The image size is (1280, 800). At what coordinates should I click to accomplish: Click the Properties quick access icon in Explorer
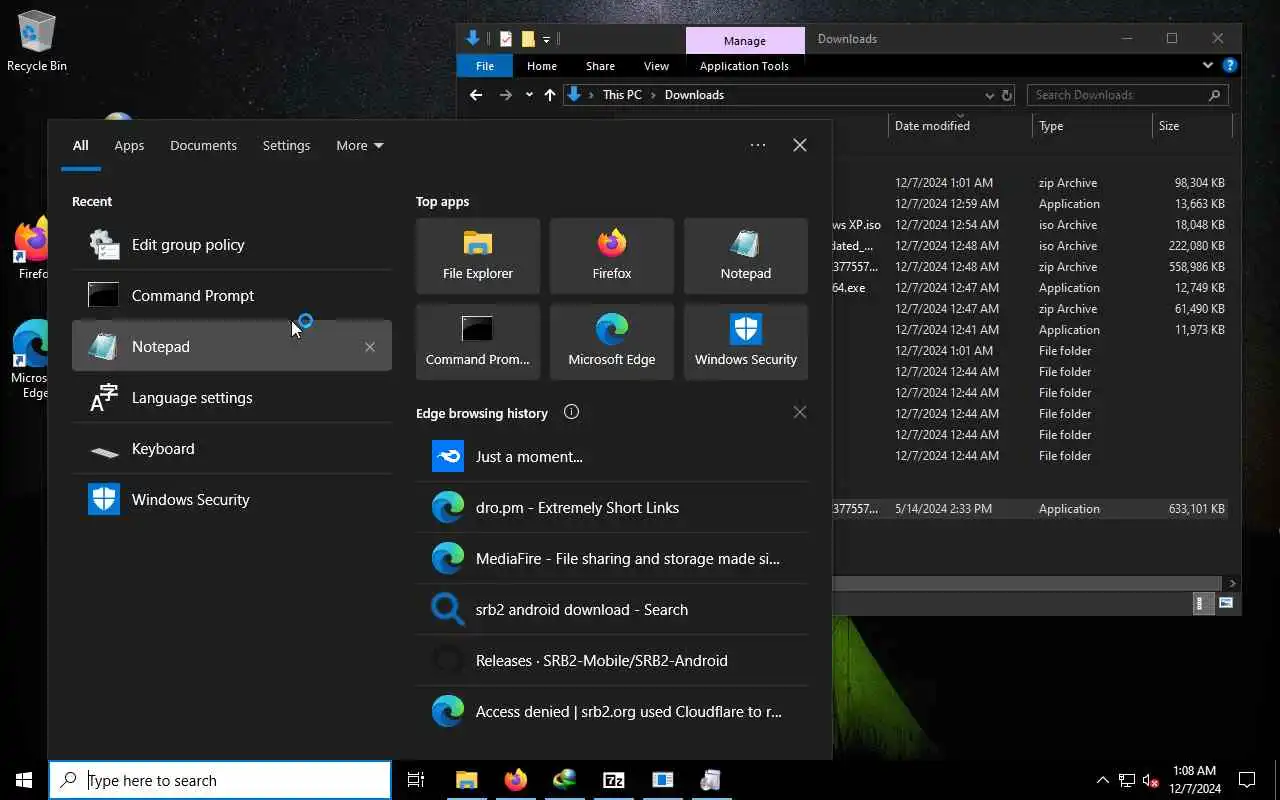coord(506,39)
